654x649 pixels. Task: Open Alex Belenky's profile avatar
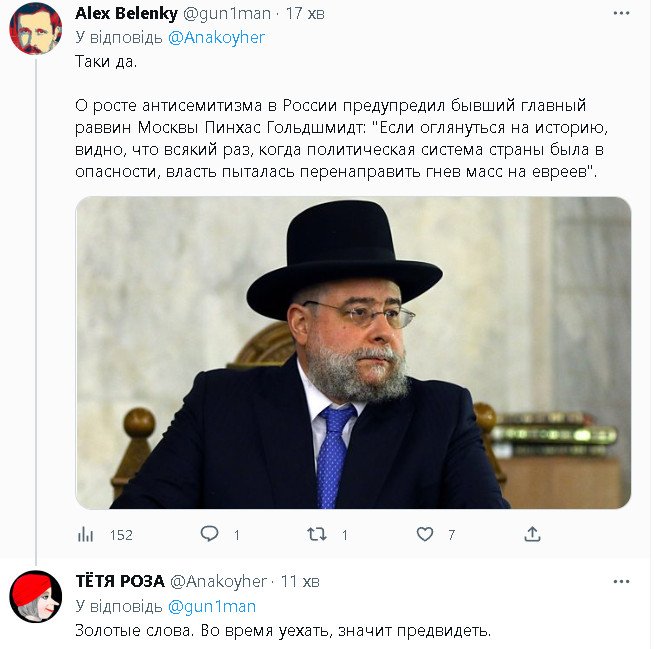(36, 29)
